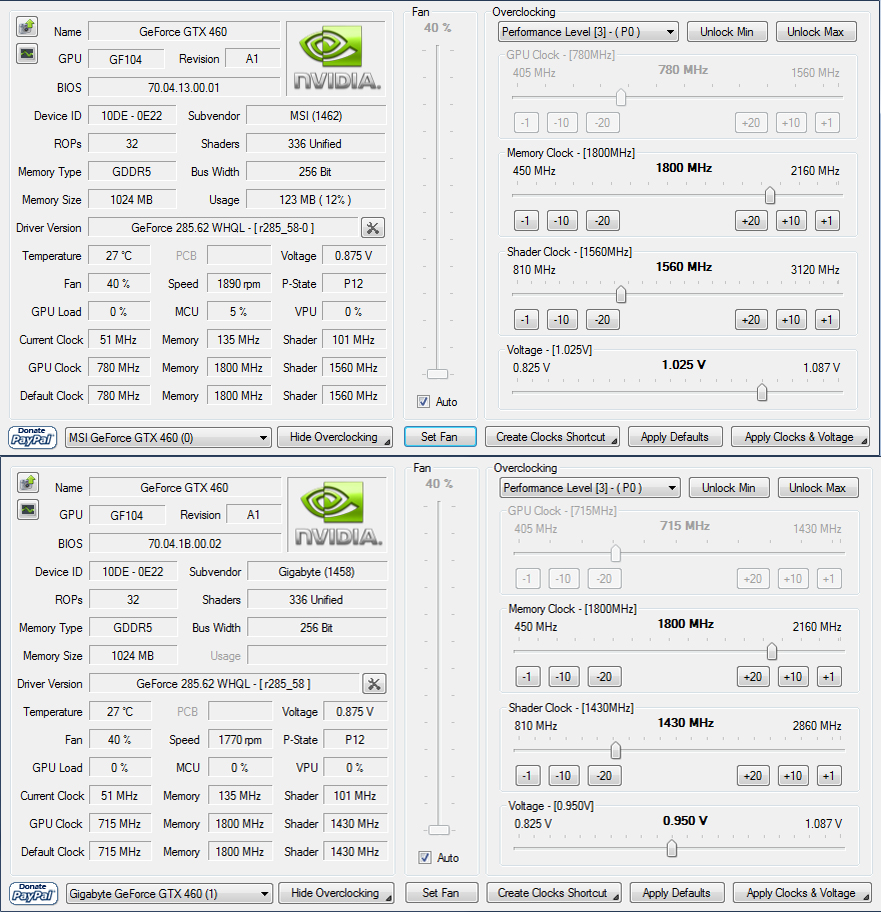881x912 pixels.
Task: Click Unlock Min in Gigabyte panel
Action: tap(729, 488)
